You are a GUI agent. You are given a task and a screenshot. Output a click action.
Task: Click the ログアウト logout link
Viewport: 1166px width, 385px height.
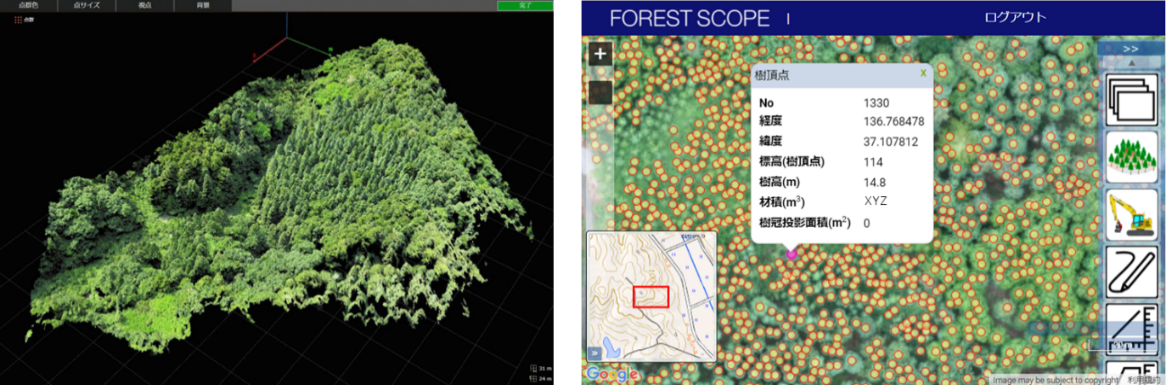(1015, 18)
